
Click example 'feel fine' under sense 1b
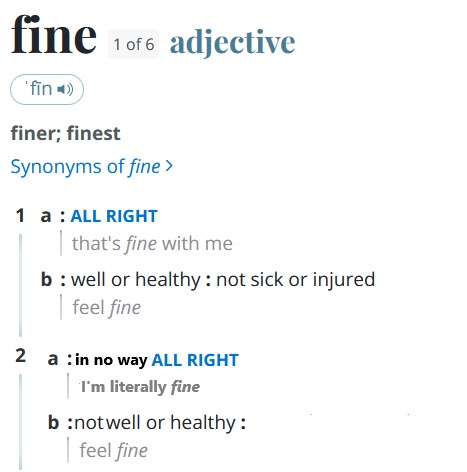107,307
